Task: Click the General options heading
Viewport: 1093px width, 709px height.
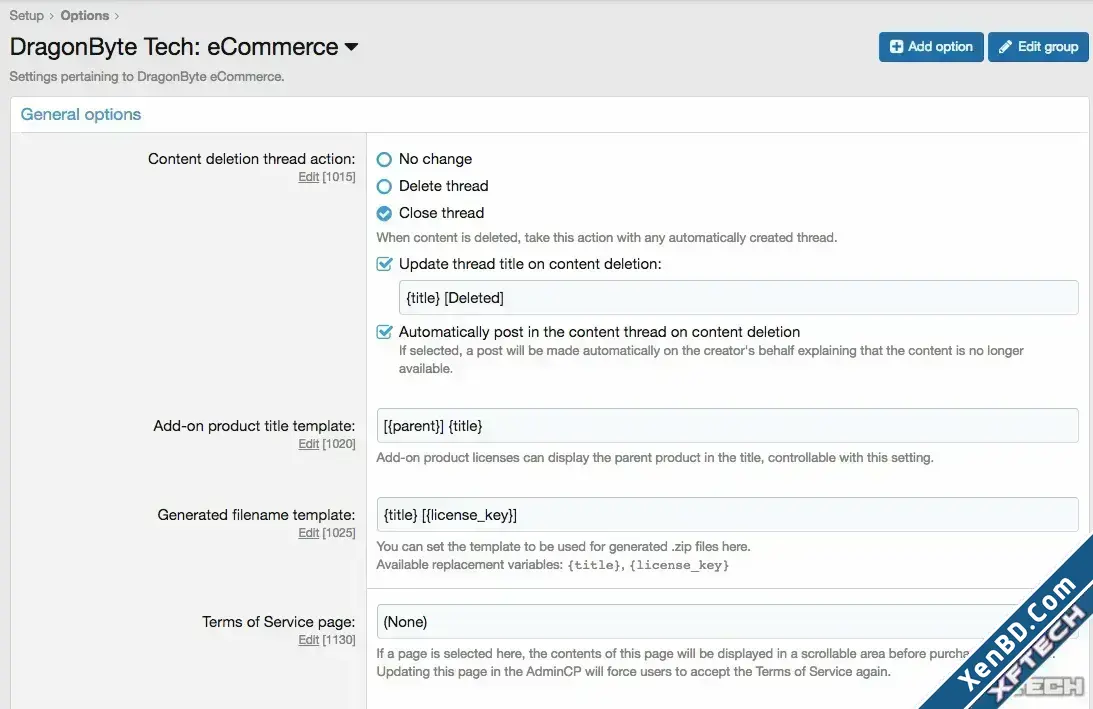Action: [81, 114]
